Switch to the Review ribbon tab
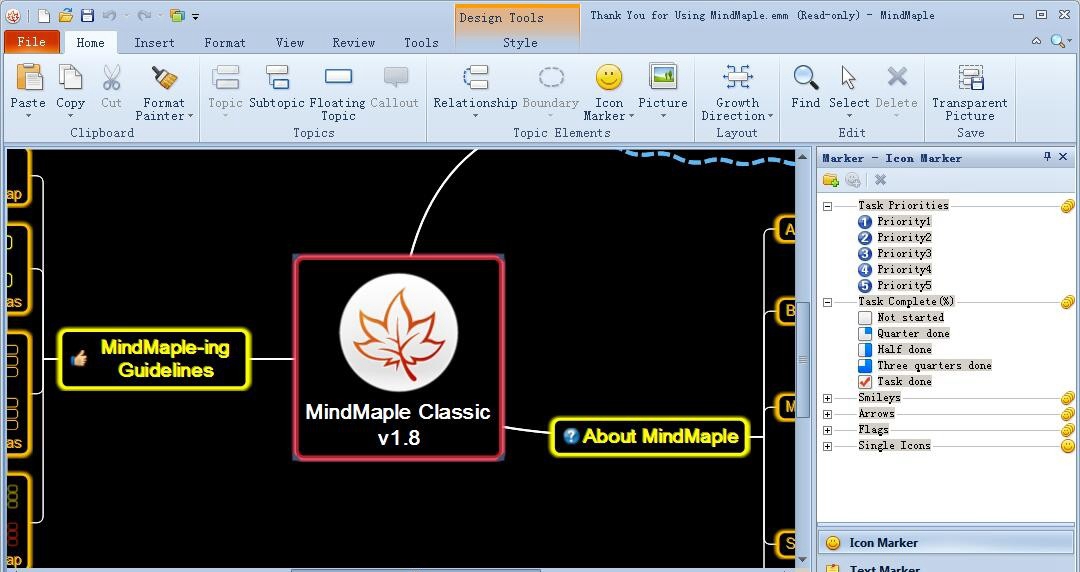Viewport: 1080px width, 572px height. tap(353, 43)
